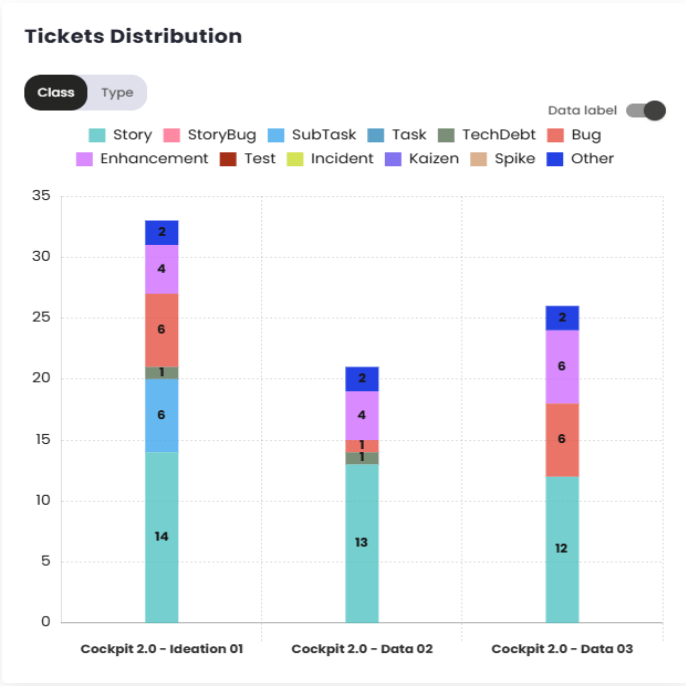
Task: Click the SubTask segment labeled 6
Action: pos(162,415)
